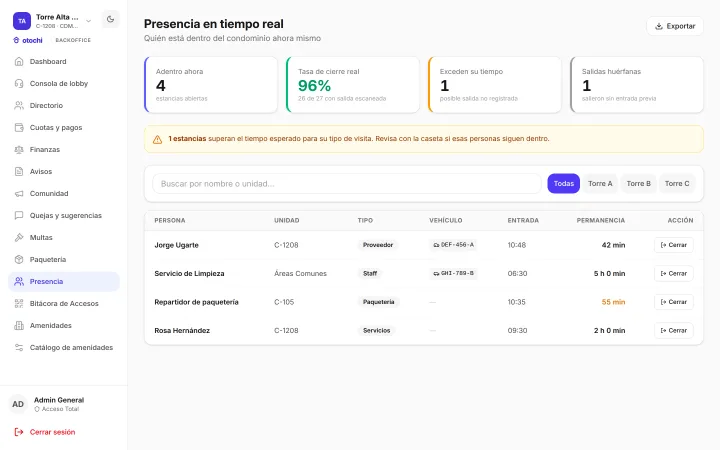Expand the Torre Alta condominium selector chevron
The width and height of the screenshot is (720, 450).
click(x=89, y=21)
